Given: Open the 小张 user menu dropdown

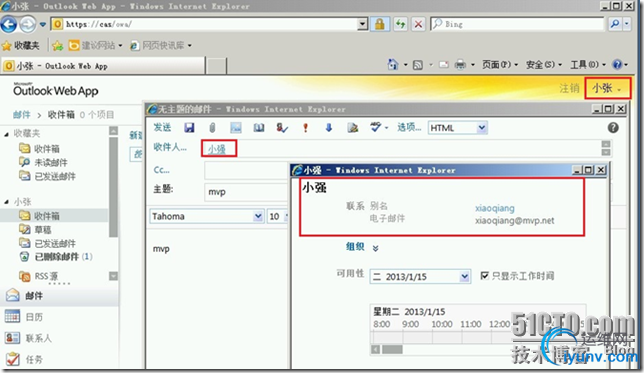Looking at the screenshot, I should pos(607,88).
